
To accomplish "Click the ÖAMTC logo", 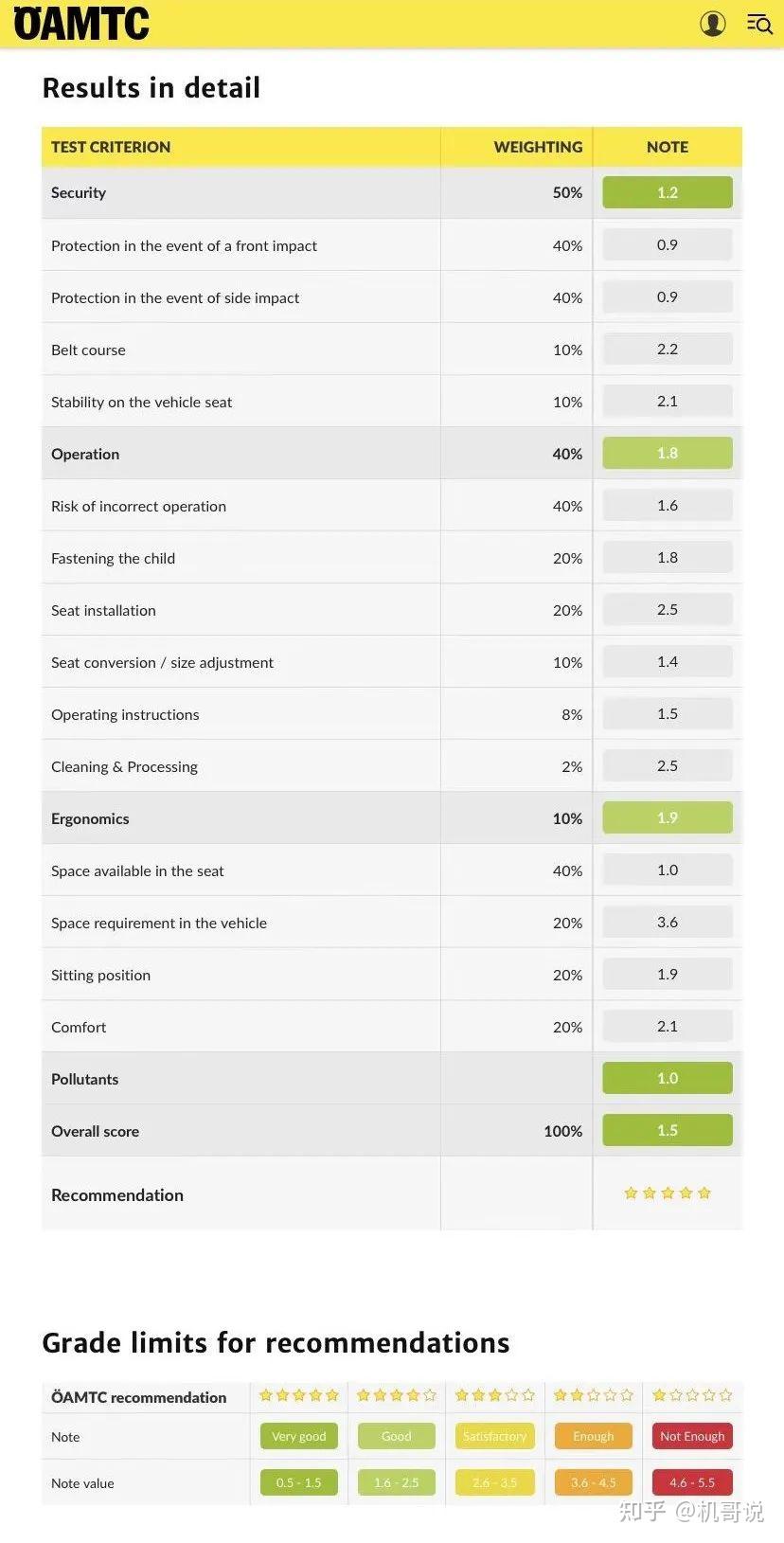I will pyautogui.click(x=81, y=24).
